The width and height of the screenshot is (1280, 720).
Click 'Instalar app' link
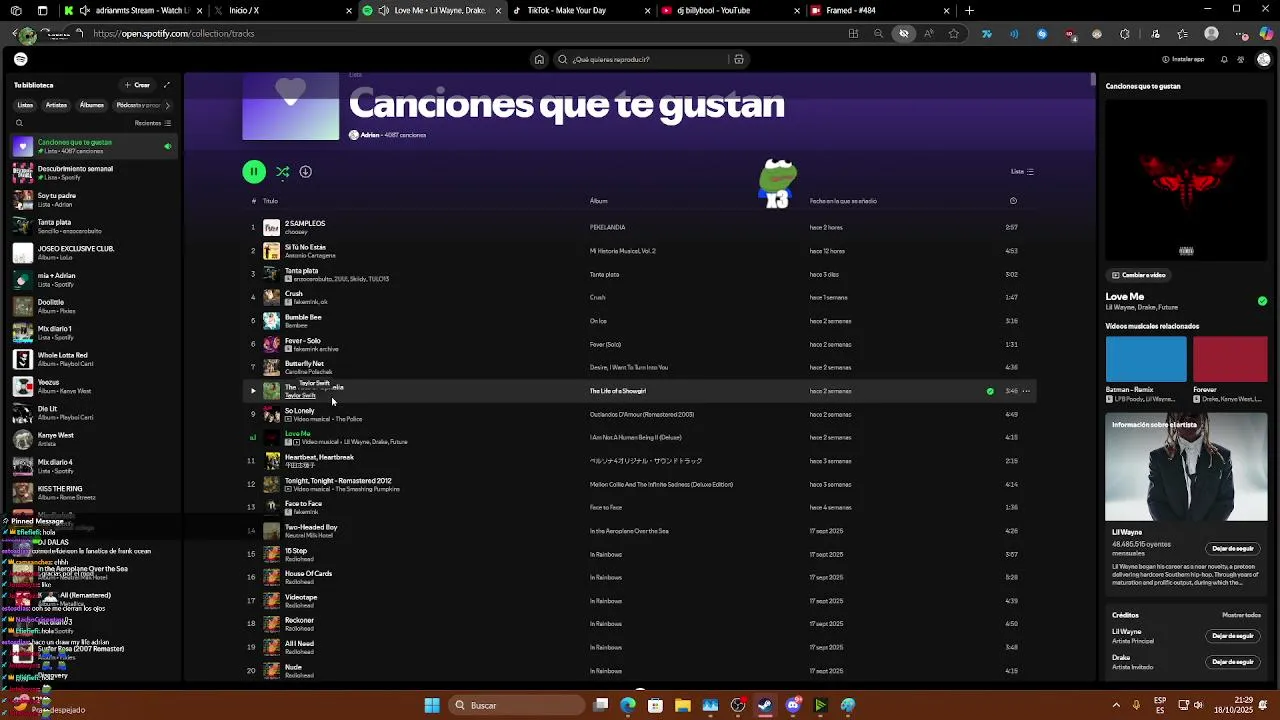coord(1183,59)
